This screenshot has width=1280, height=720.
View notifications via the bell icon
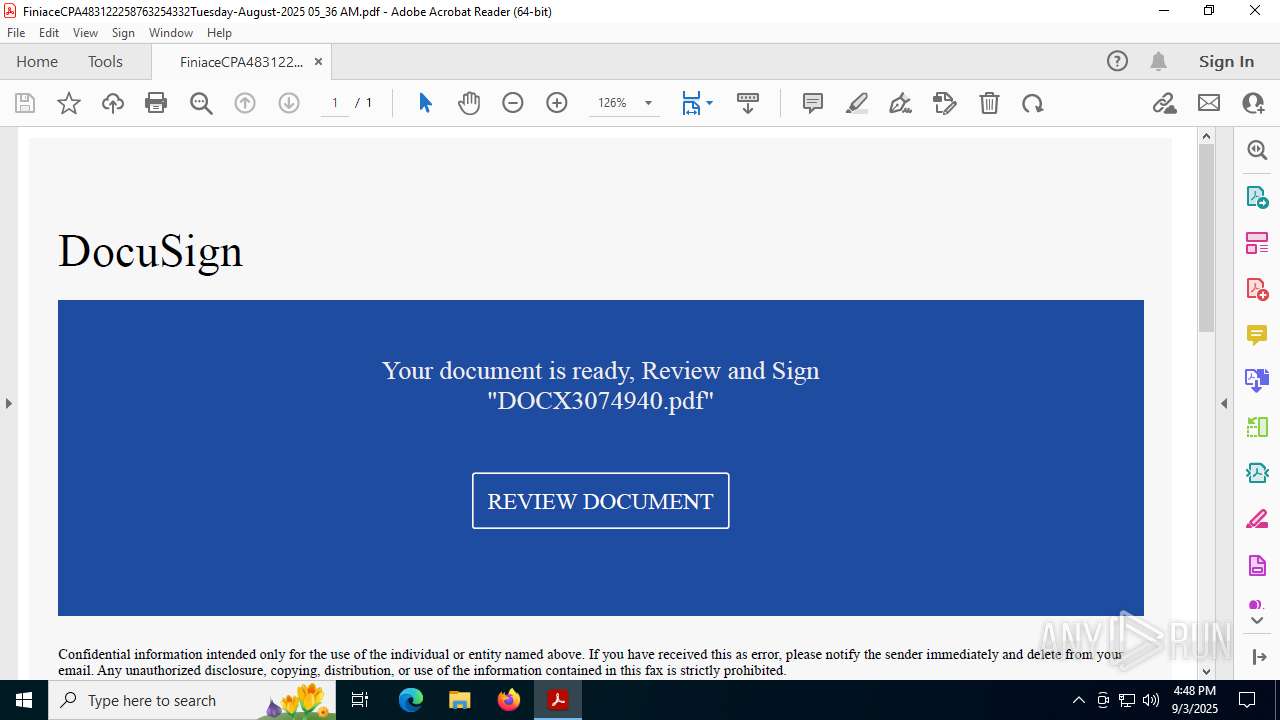point(1158,61)
